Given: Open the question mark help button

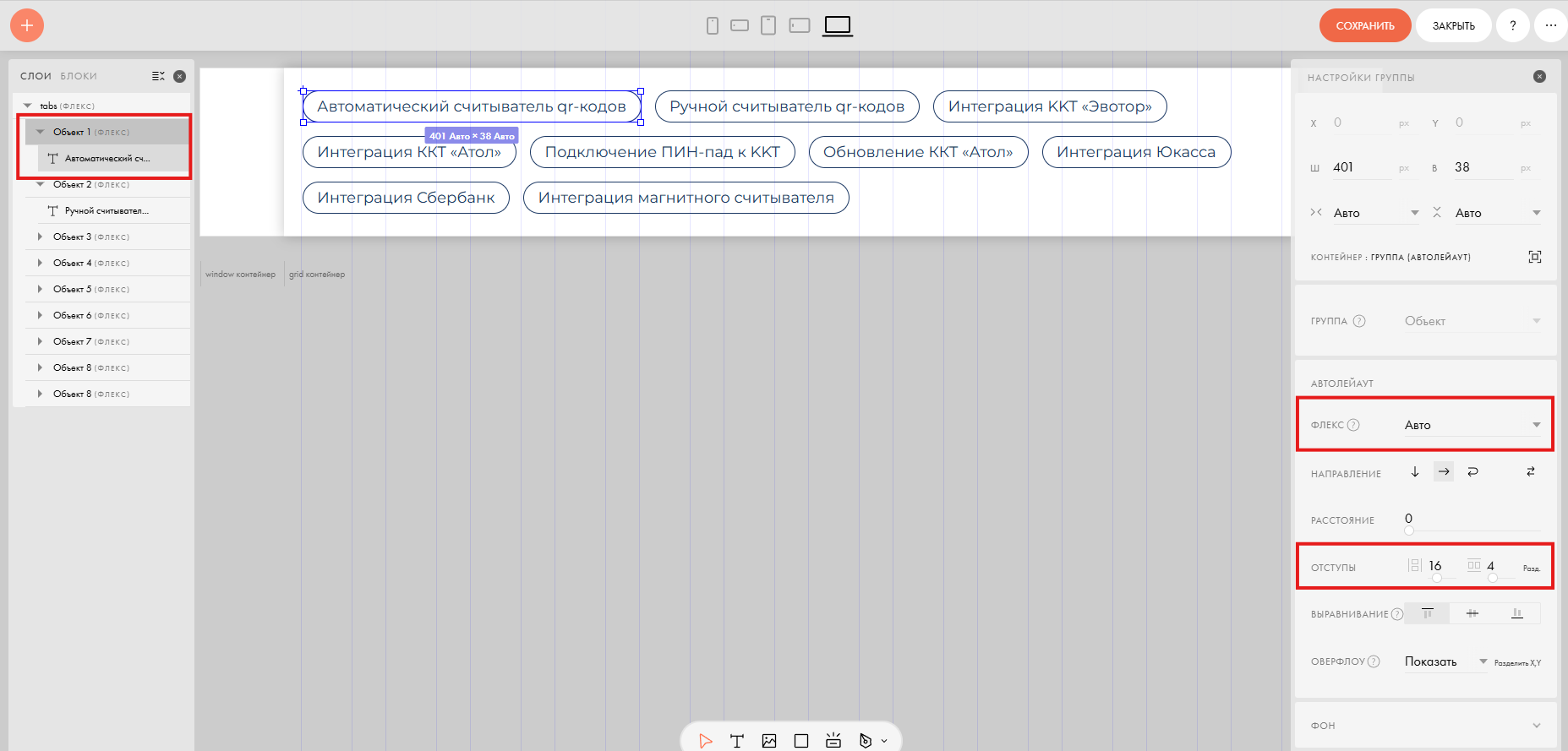Looking at the screenshot, I should coord(1513,25).
